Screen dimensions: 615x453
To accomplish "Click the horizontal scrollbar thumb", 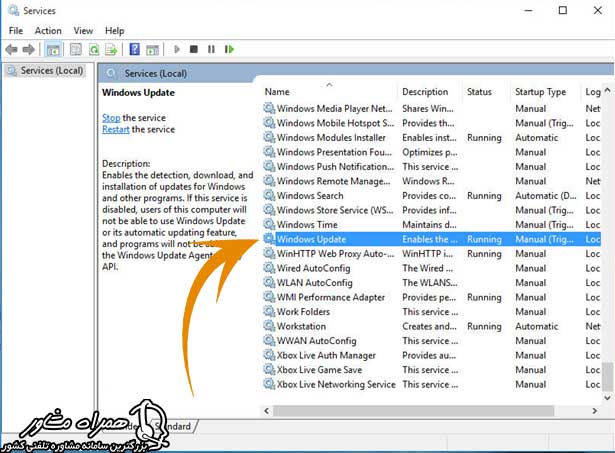I will [414, 411].
